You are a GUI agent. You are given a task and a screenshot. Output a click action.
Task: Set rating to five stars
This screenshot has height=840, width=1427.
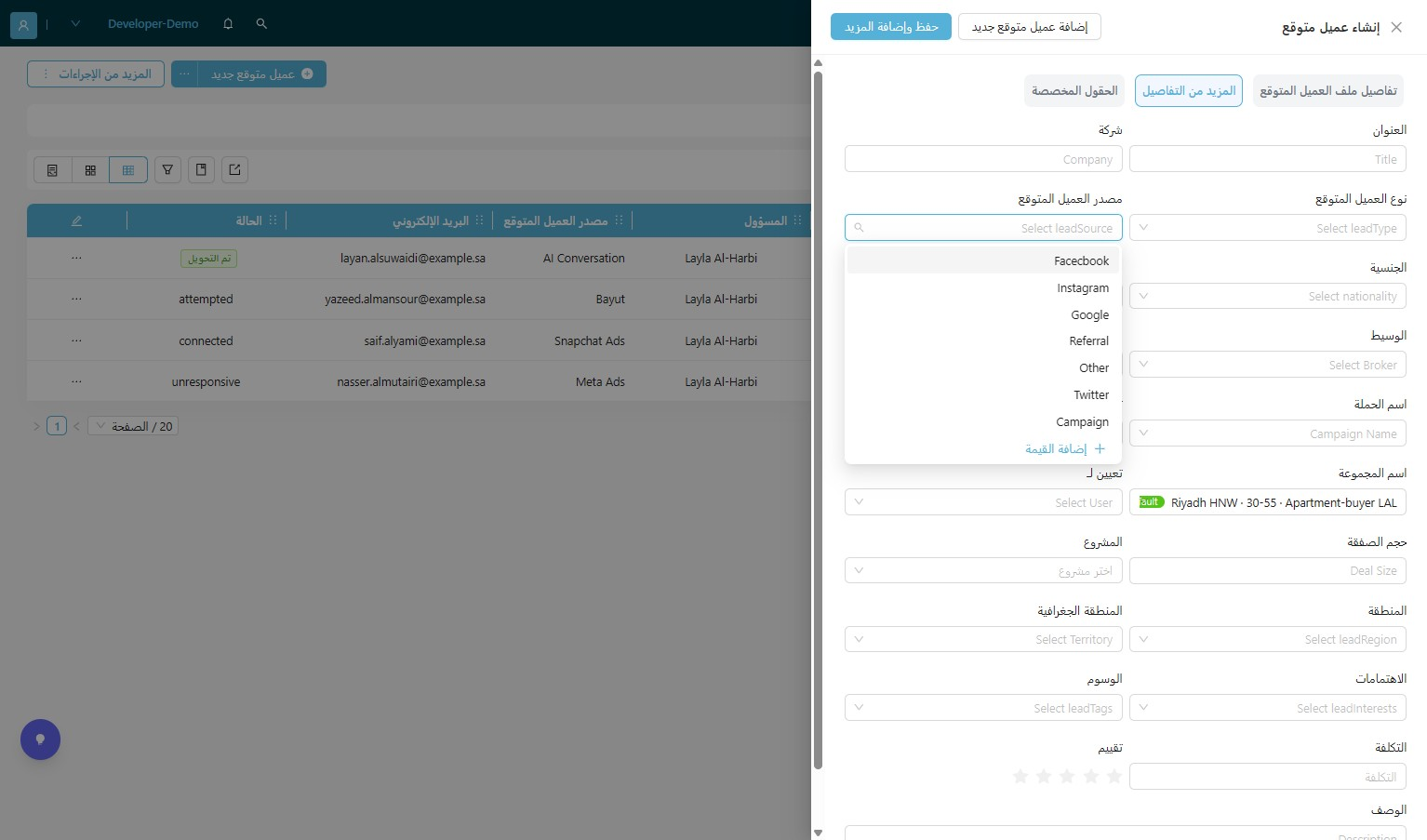tap(1020, 776)
